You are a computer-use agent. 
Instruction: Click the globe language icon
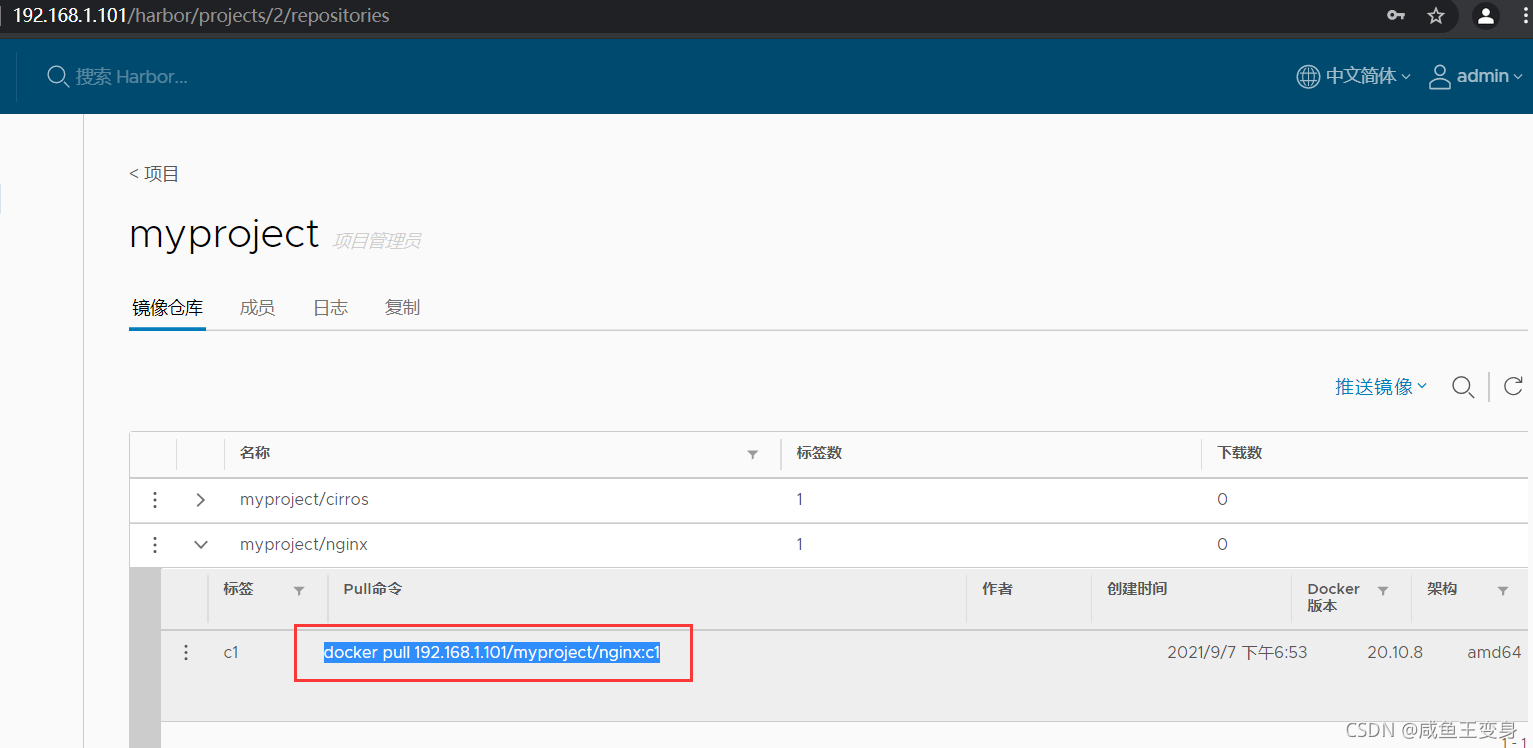point(1307,76)
